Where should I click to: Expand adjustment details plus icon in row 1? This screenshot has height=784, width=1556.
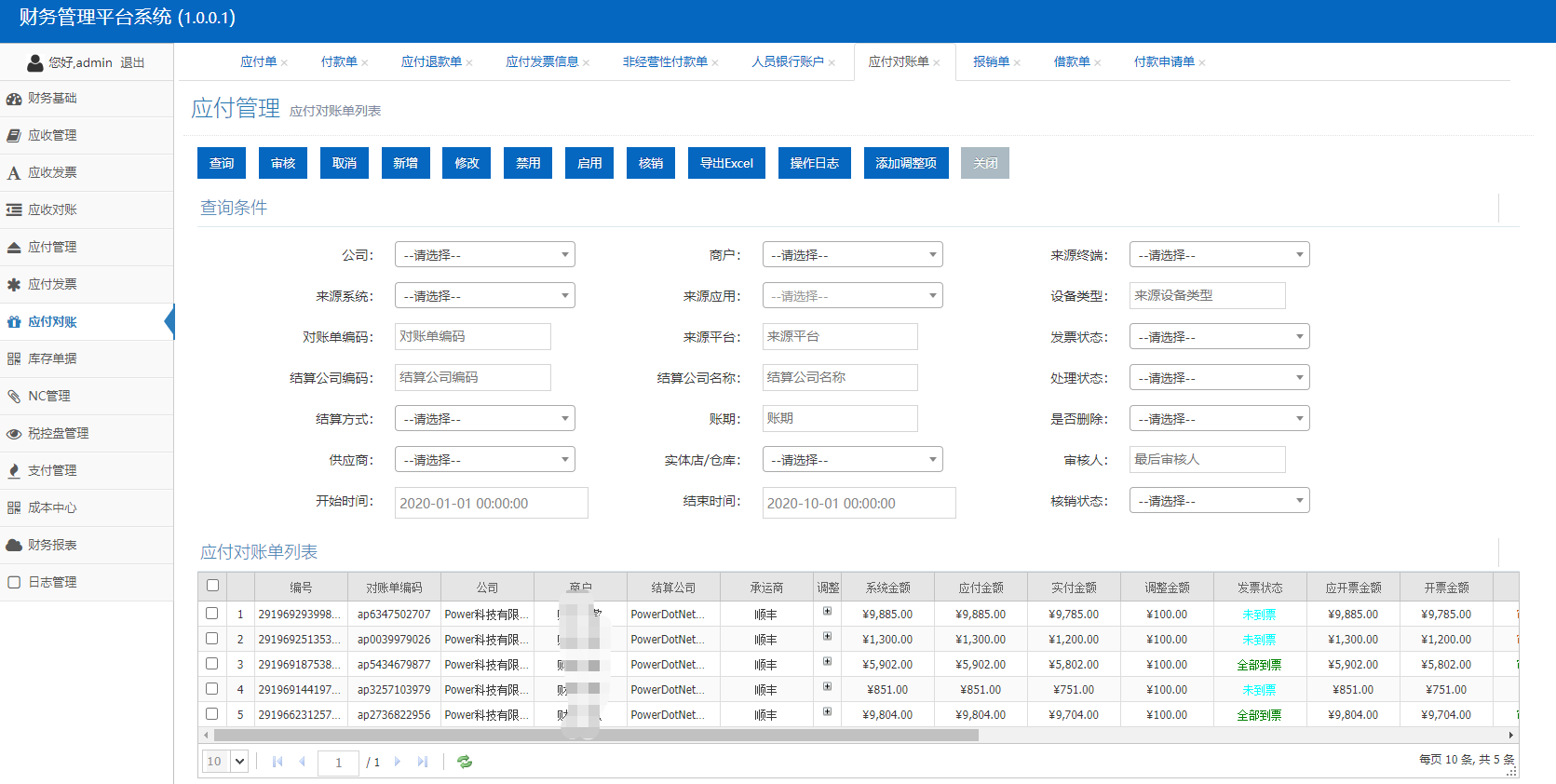coord(827,612)
